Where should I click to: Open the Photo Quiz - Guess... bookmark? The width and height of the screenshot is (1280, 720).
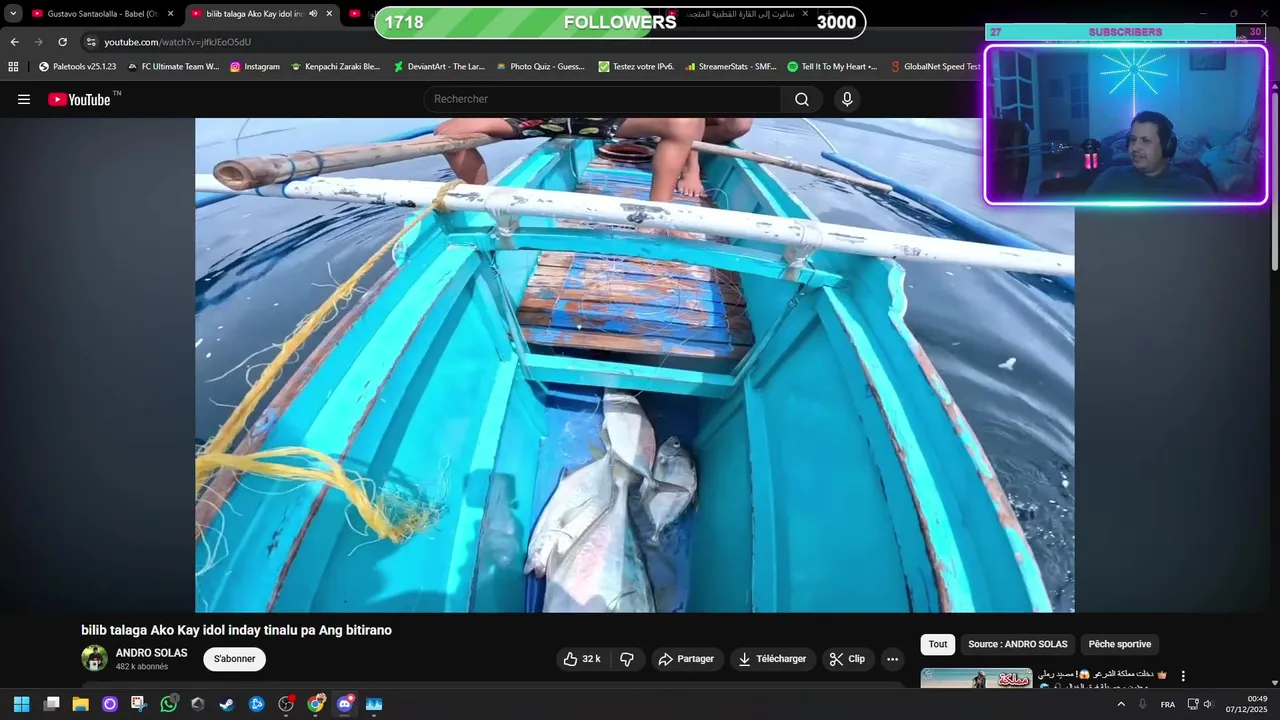[x=540, y=67]
